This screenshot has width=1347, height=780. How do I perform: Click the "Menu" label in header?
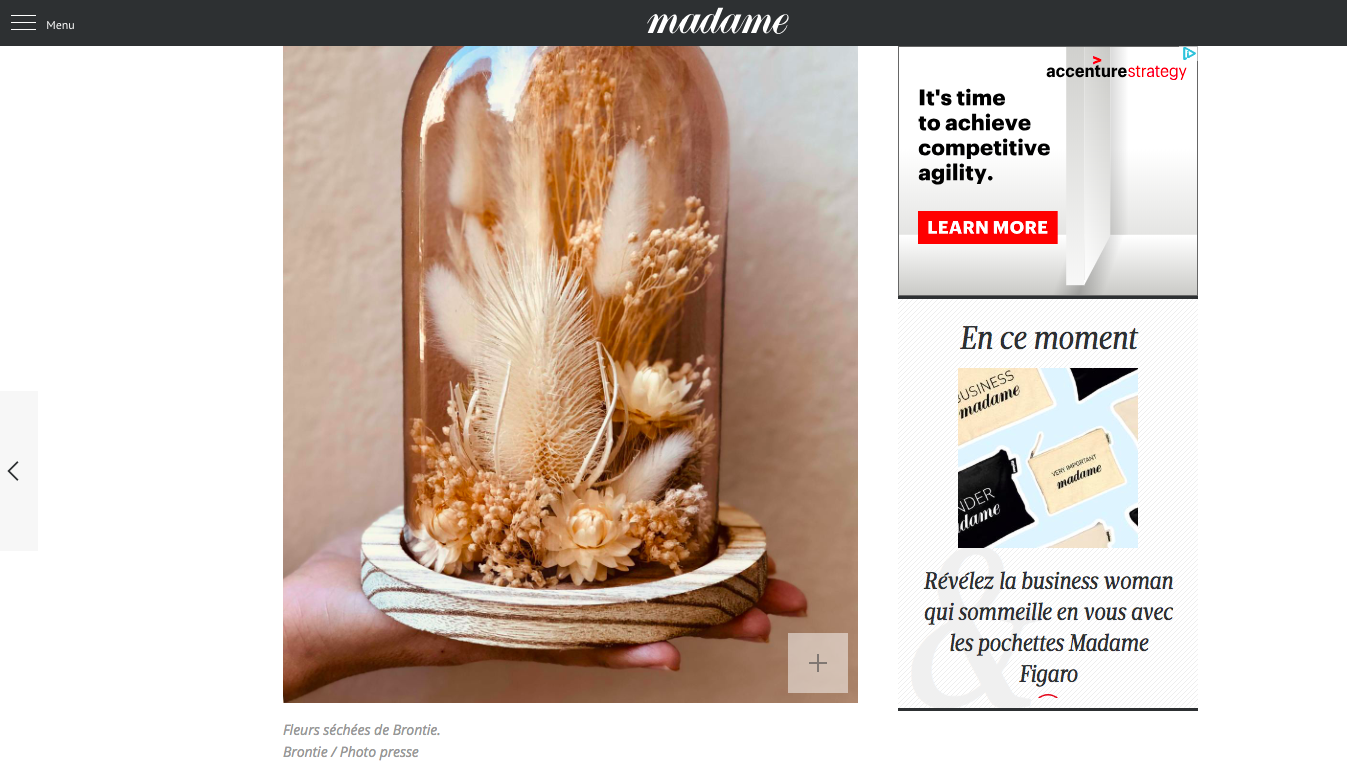click(x=60, y=25)
